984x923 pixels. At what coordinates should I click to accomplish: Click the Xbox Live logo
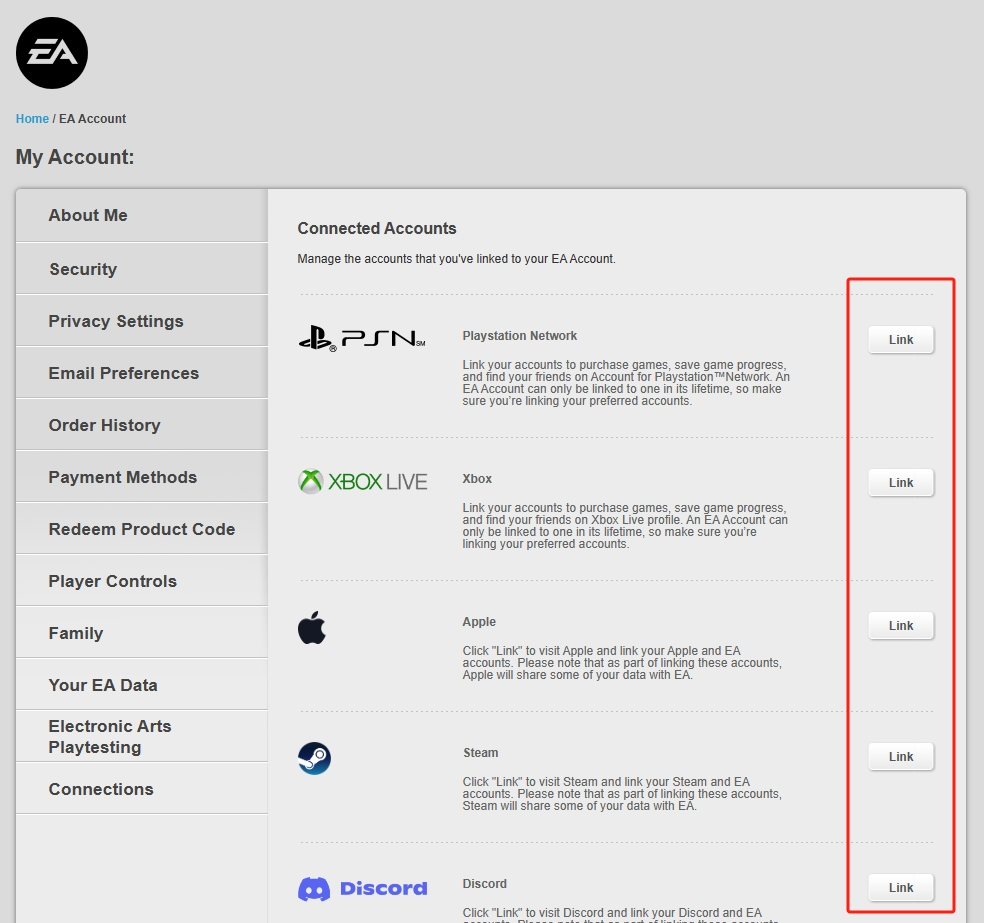pos(363,482)
